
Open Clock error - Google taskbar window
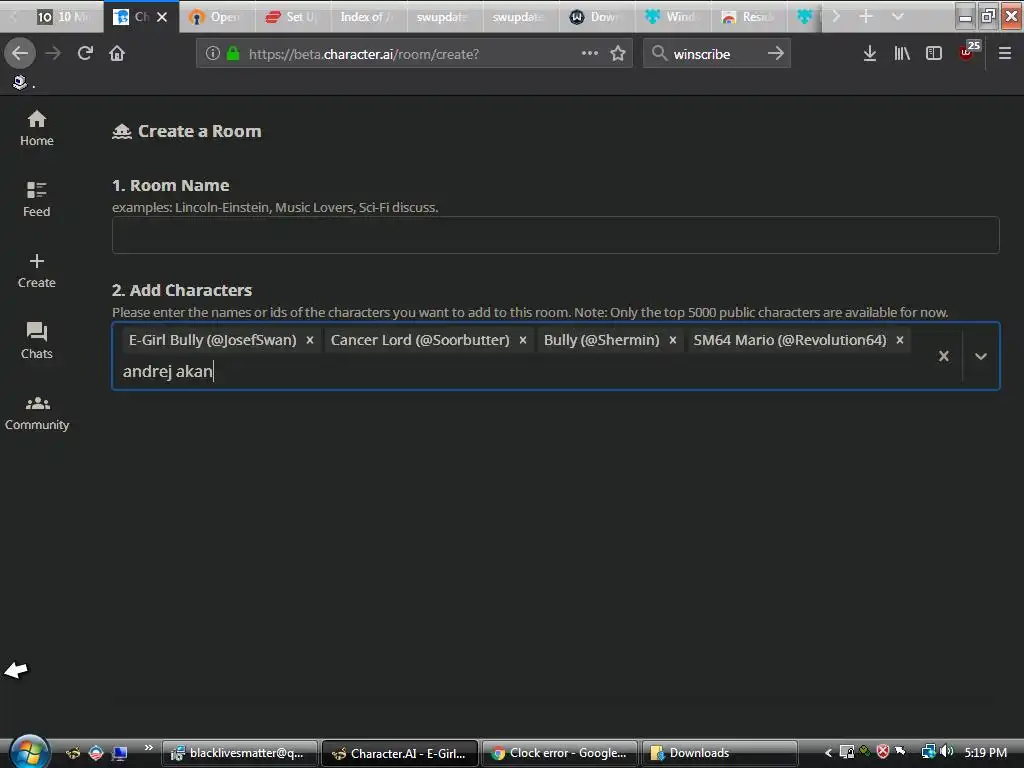pyautogui.click(x=559, y=753)
